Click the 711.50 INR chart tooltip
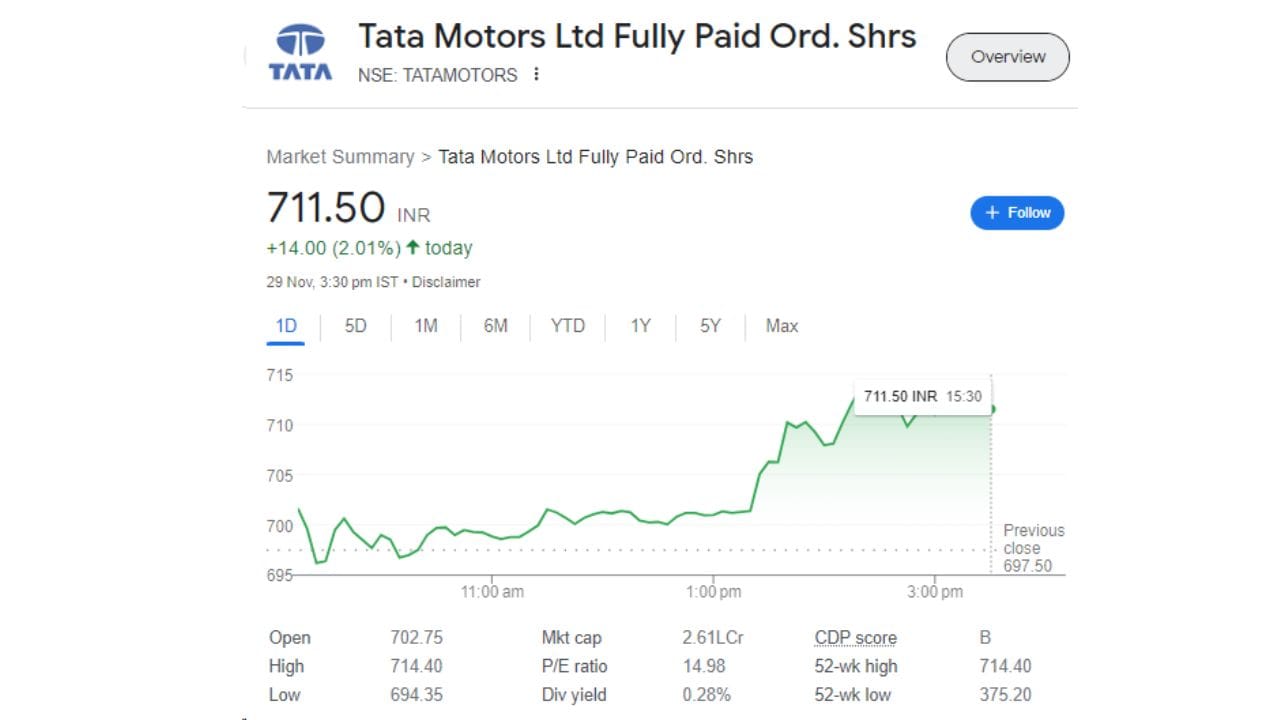Screen dimensions: 1280x720 [921, 396]
